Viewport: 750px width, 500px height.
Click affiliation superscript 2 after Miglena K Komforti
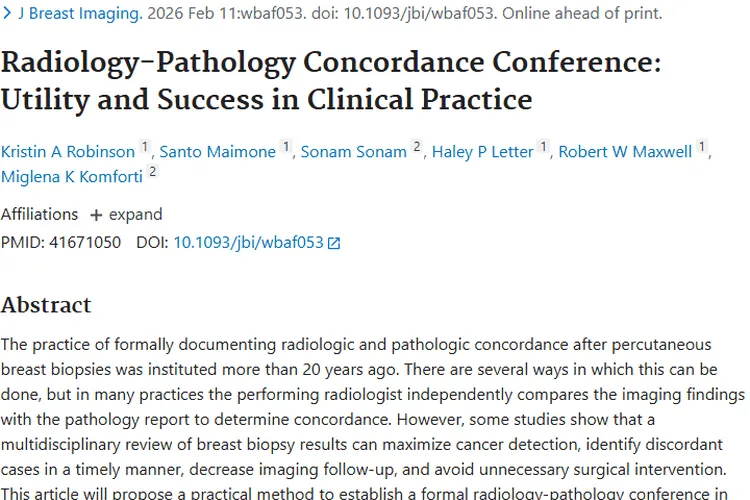(152, 172)
